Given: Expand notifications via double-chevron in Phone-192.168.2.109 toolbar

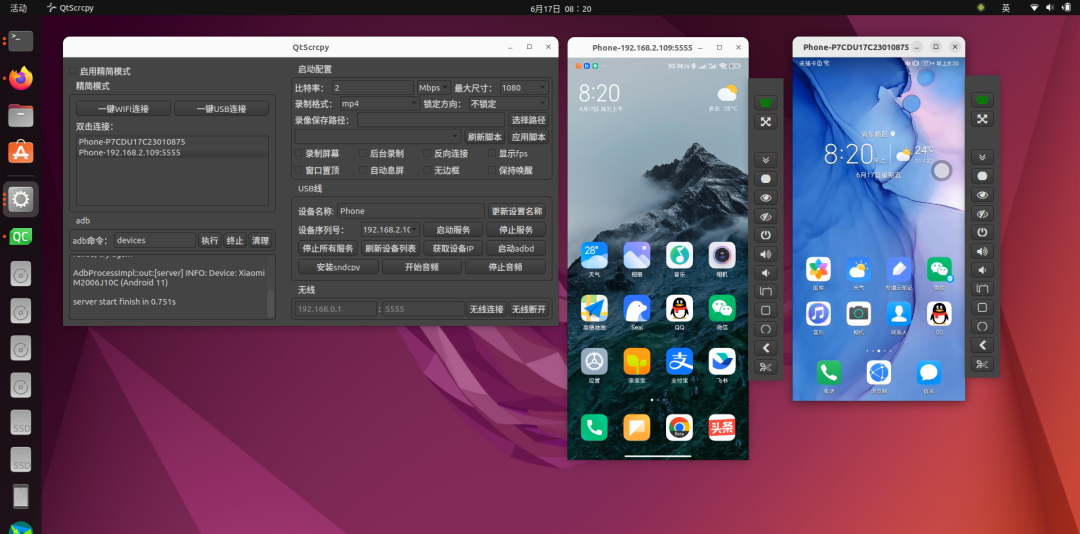Looking at the screenshot, I should coord(765,160).
